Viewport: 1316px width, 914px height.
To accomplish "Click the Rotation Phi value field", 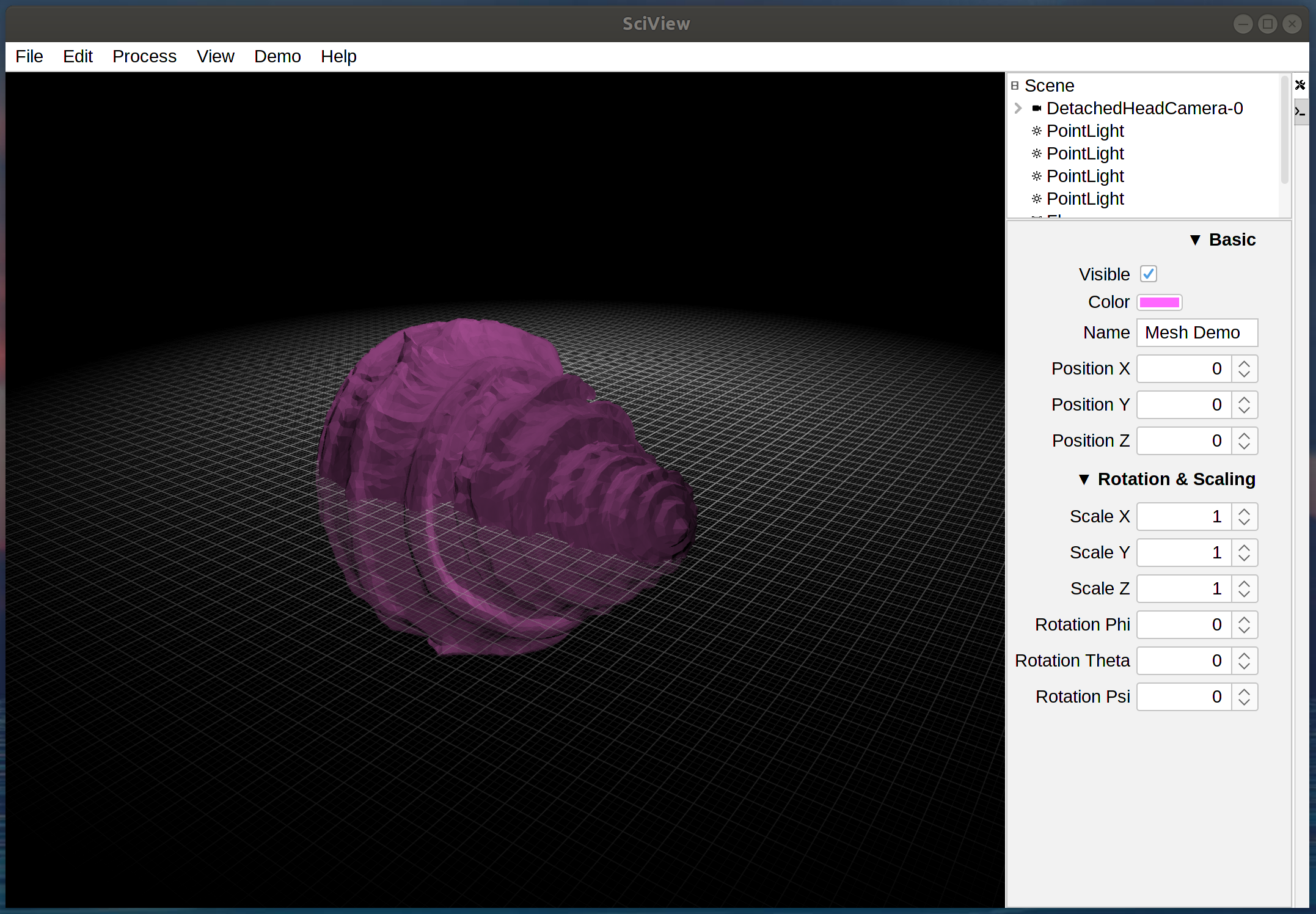I will 1184,624.
